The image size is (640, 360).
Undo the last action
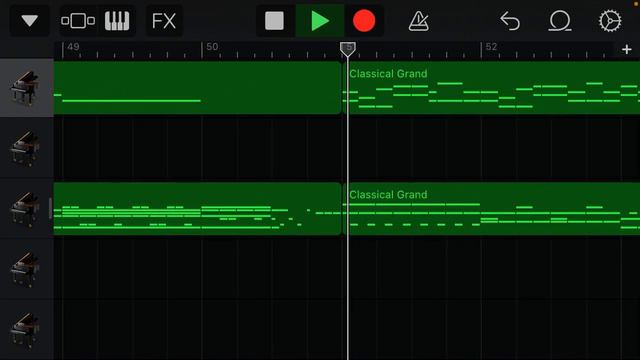coord(510,21)
